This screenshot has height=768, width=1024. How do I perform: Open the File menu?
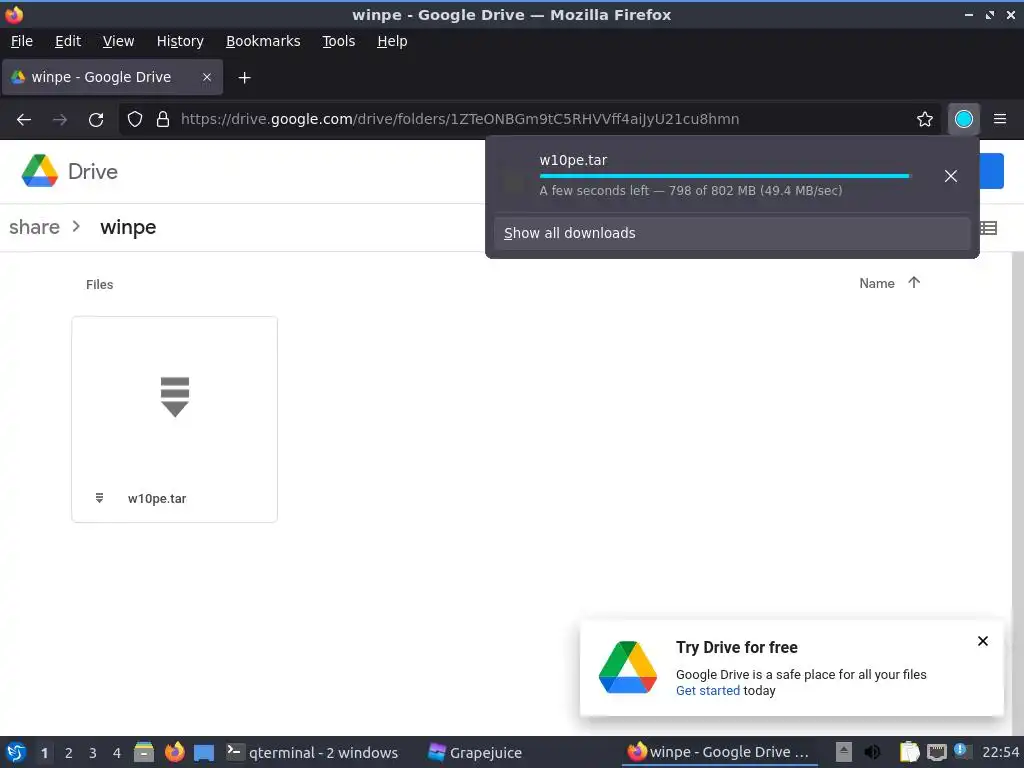[22, 41]
